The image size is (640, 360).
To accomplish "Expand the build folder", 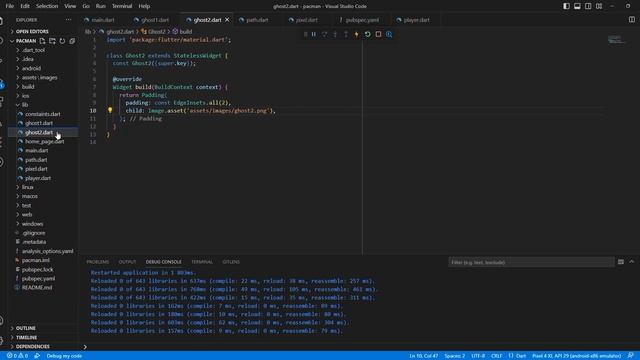I will [x=28, y=87].
